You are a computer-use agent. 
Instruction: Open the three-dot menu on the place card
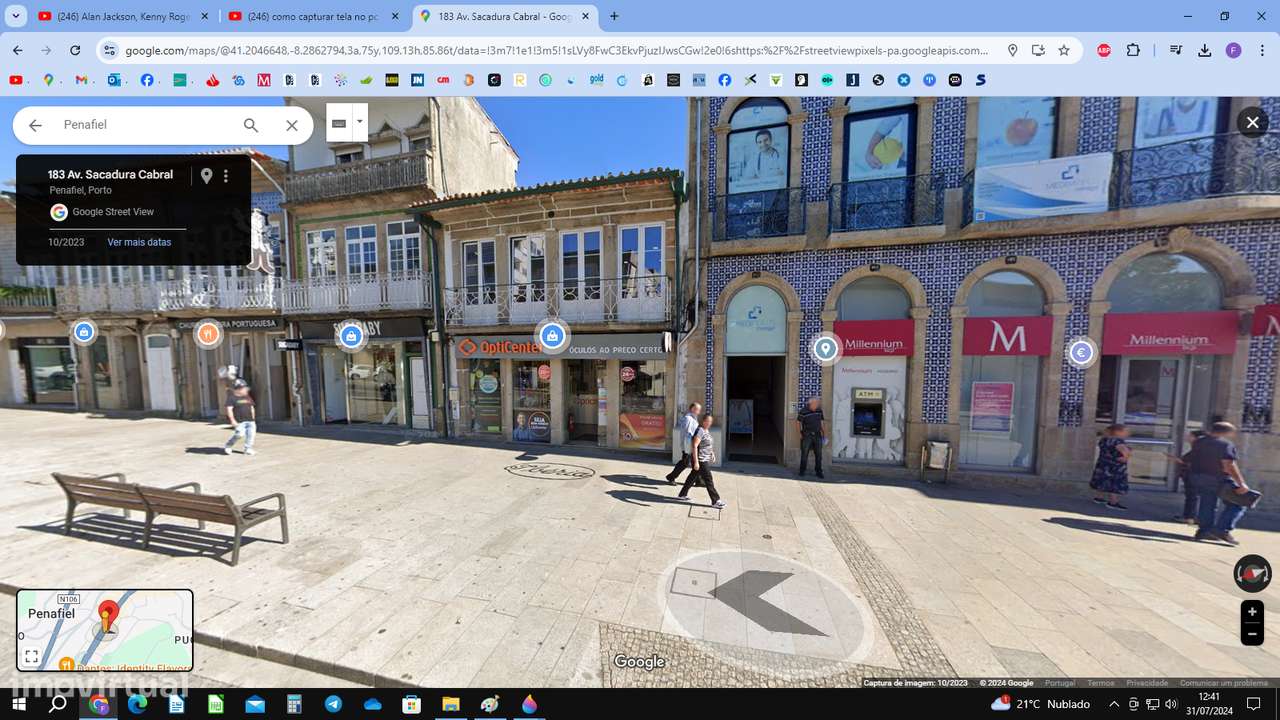(x=226, y=175)
